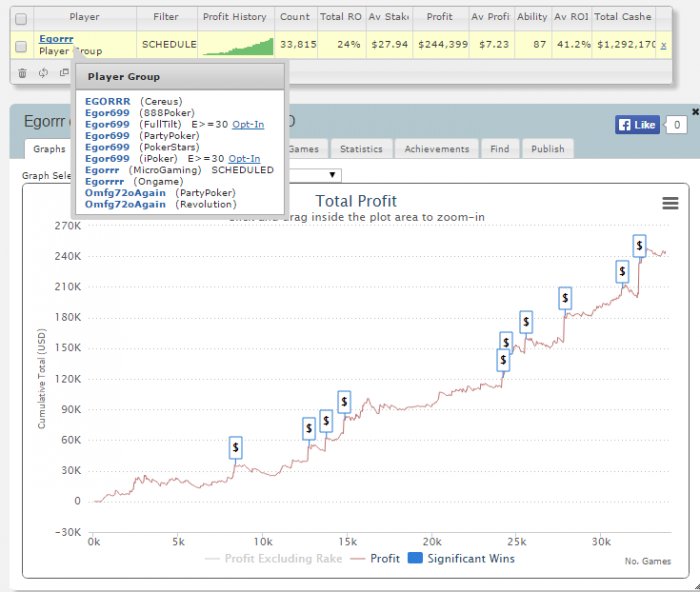Open Egor699 (888Poker) player link

coord(107,113)
